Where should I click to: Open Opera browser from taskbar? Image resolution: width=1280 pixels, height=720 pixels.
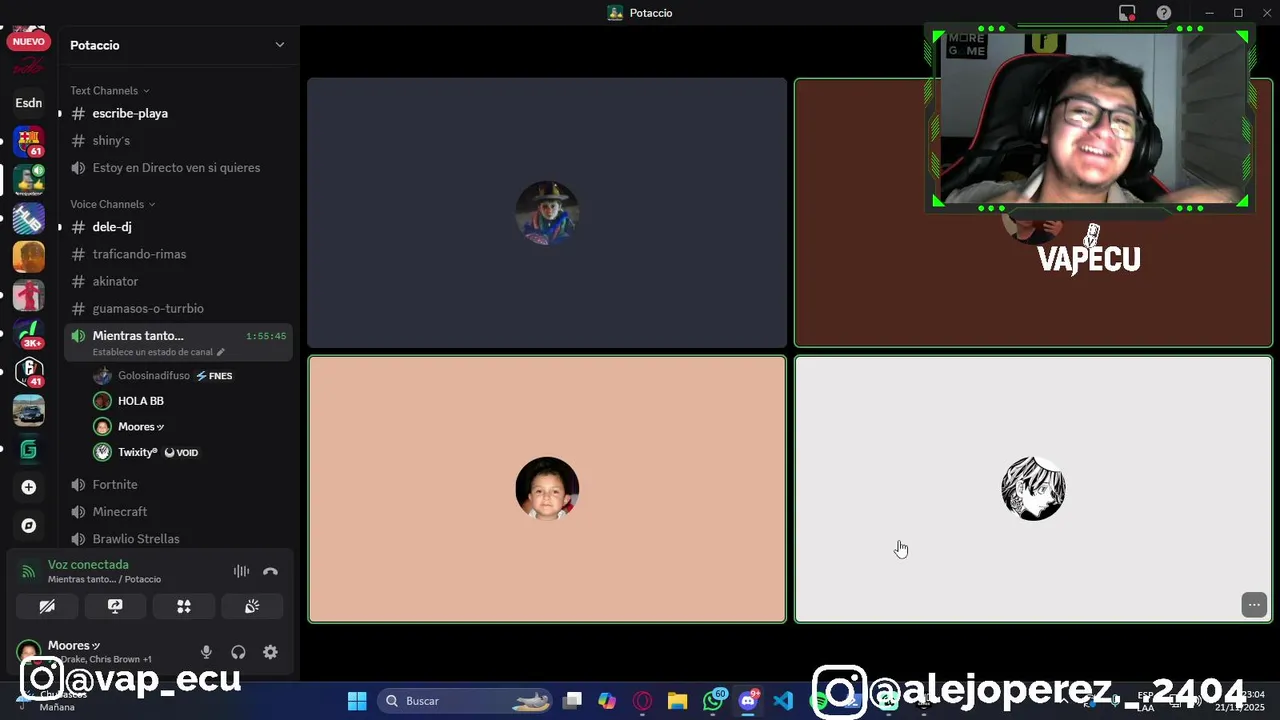[642, 701]
